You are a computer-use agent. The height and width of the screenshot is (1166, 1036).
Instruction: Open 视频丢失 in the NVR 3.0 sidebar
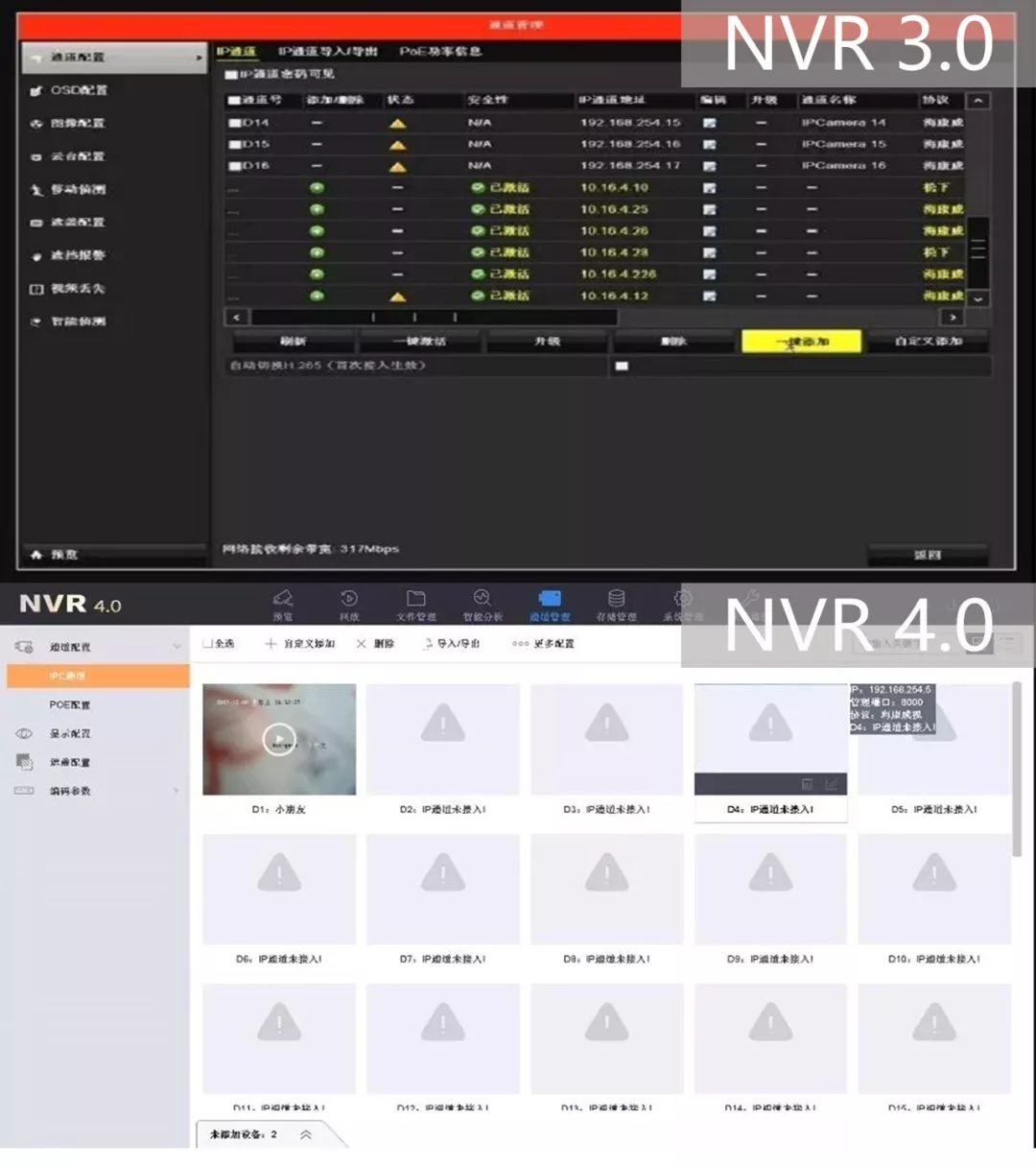tap(79, 289)
